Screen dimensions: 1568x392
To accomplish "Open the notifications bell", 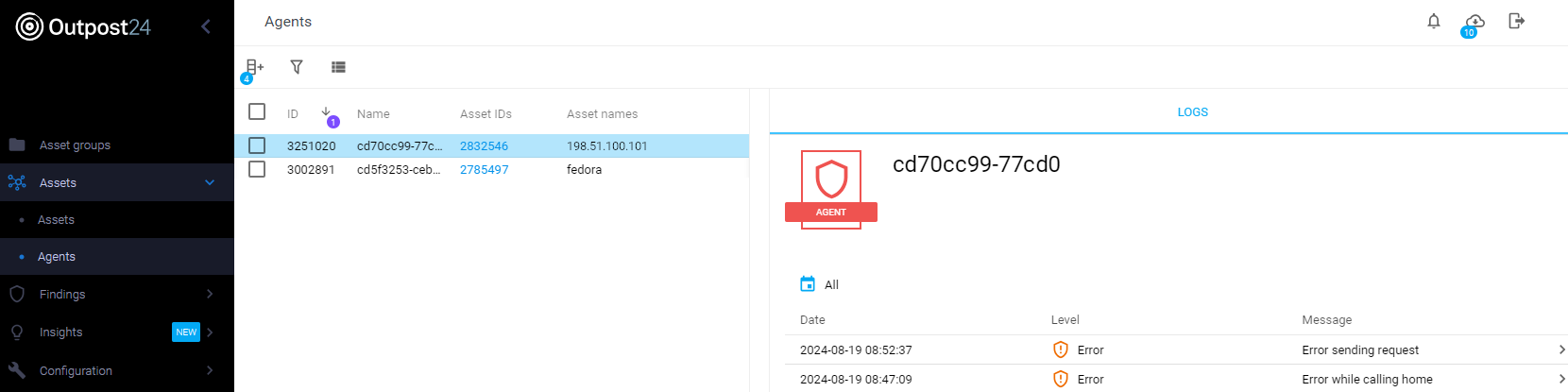I will [x=1433, y=21].
